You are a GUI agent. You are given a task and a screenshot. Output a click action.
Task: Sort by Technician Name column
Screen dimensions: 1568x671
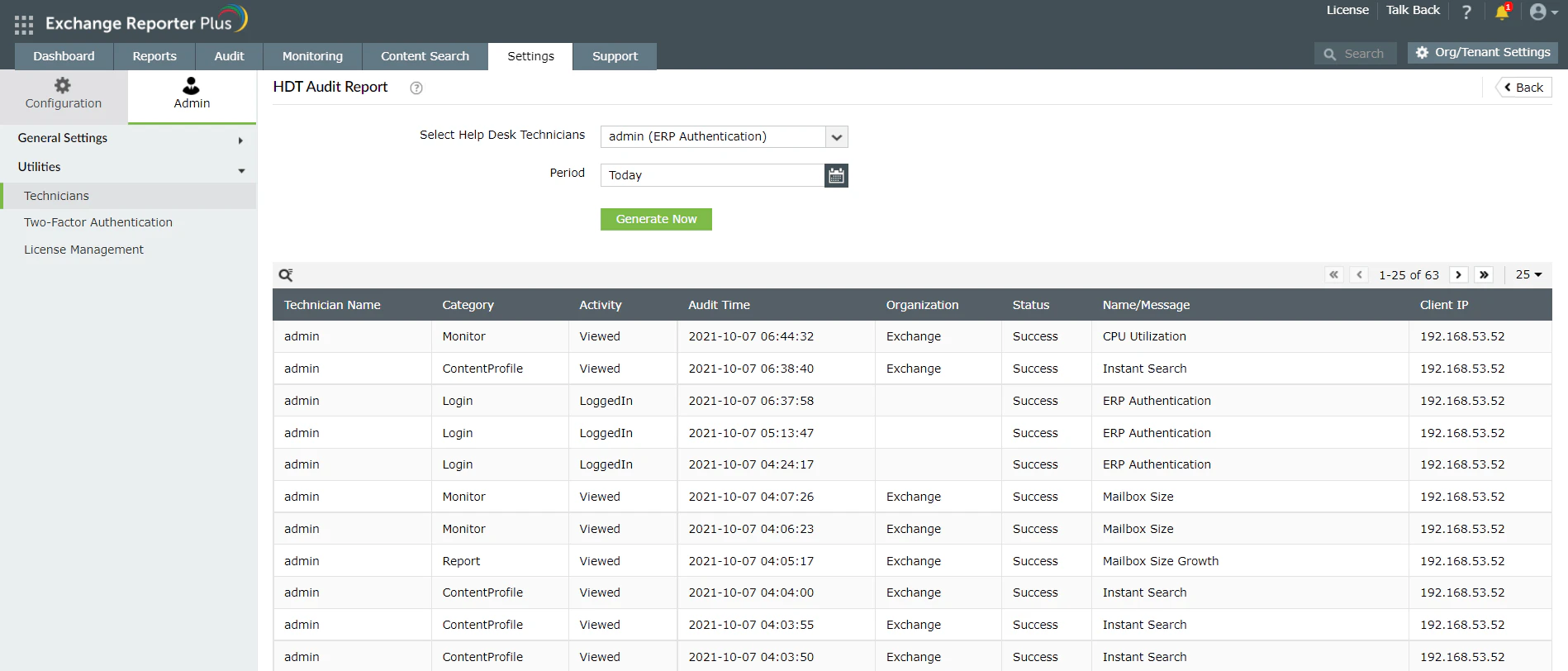tap(332, 305)
